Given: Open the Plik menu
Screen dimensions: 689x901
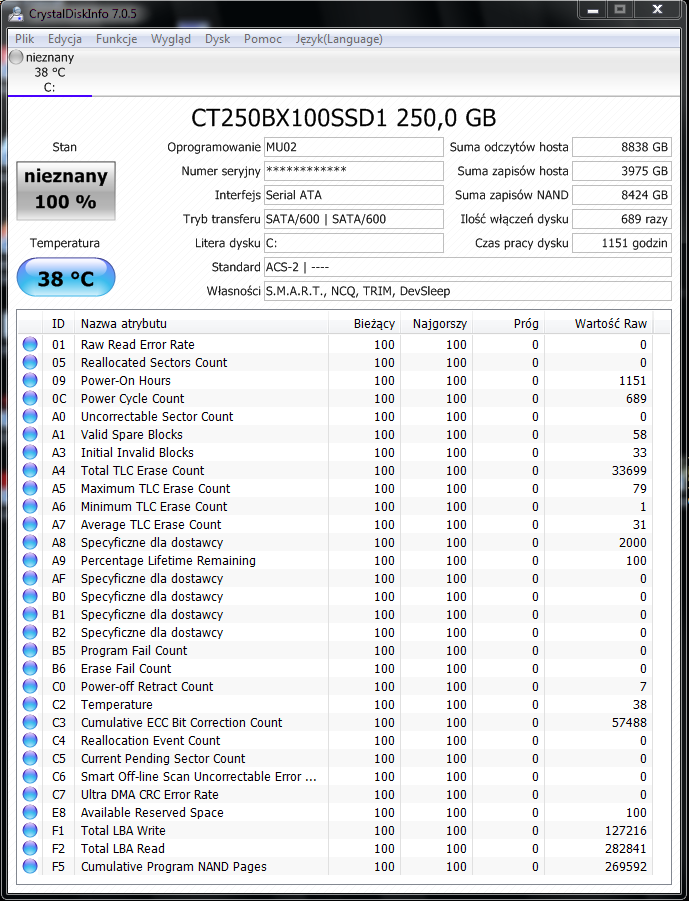Looking at the screenshot, I should click(x=25, y=39).
